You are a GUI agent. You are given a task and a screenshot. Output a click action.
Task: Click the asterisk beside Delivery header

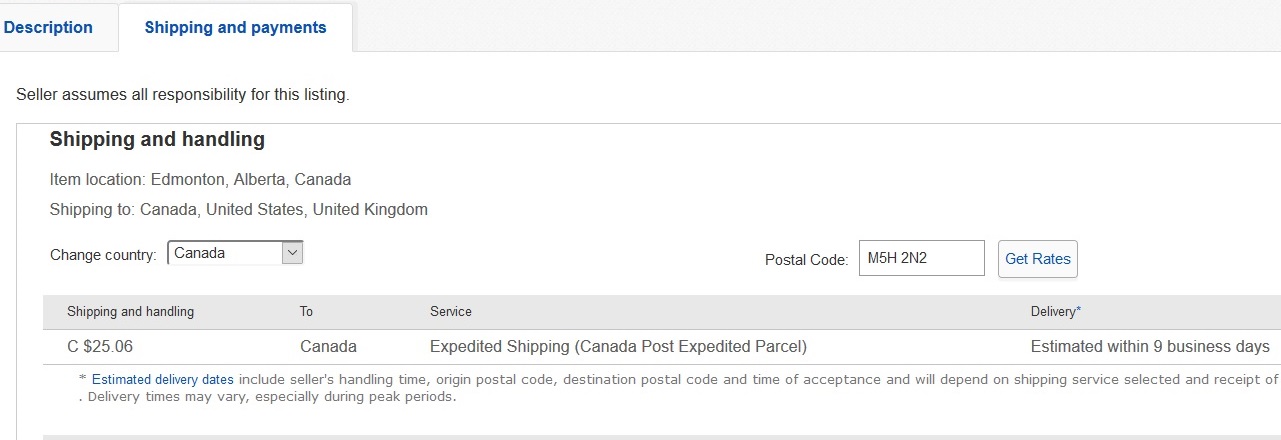tap(1078, 311)
